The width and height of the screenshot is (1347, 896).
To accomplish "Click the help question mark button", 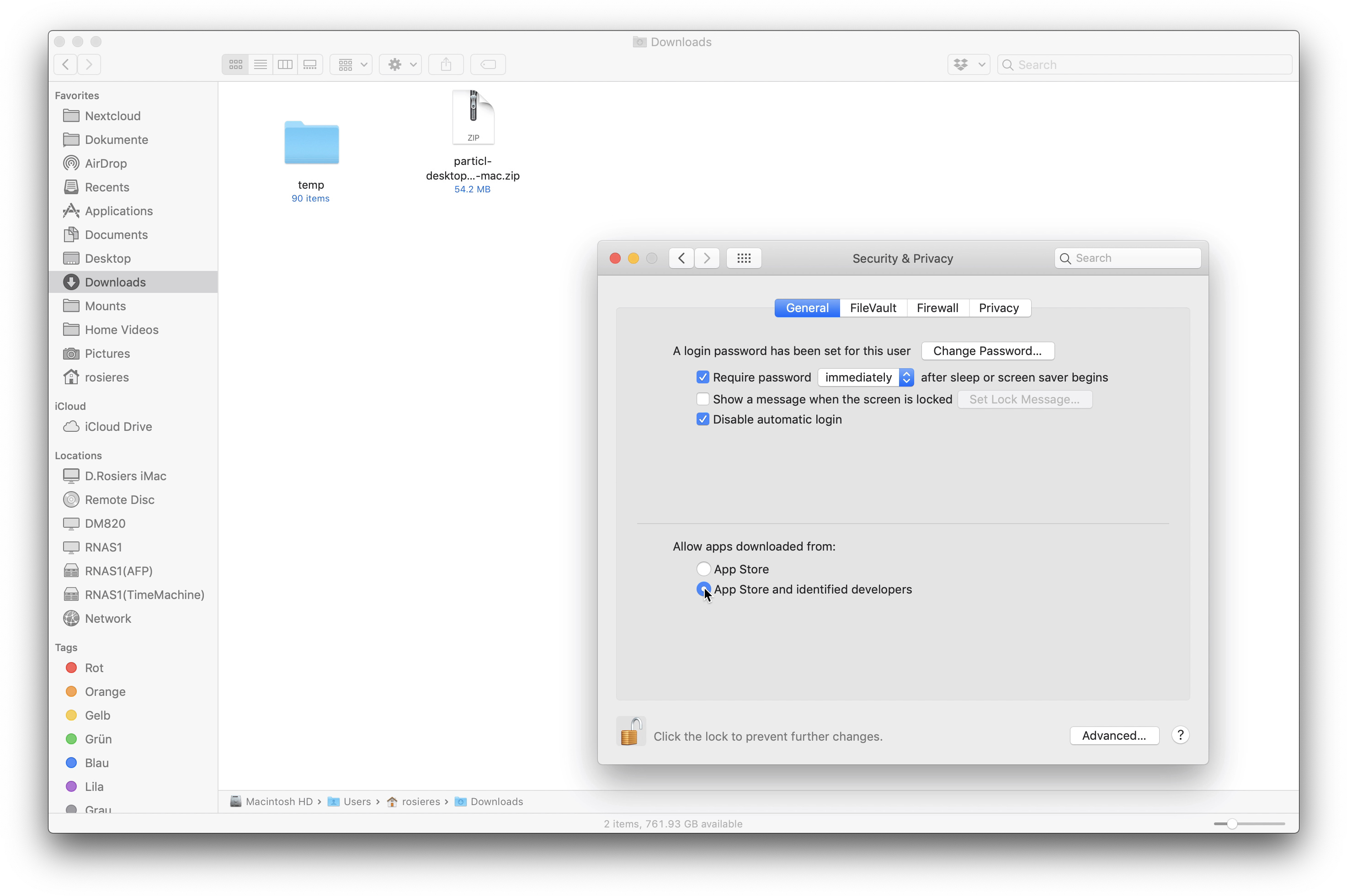I will tap(1180, 735).
